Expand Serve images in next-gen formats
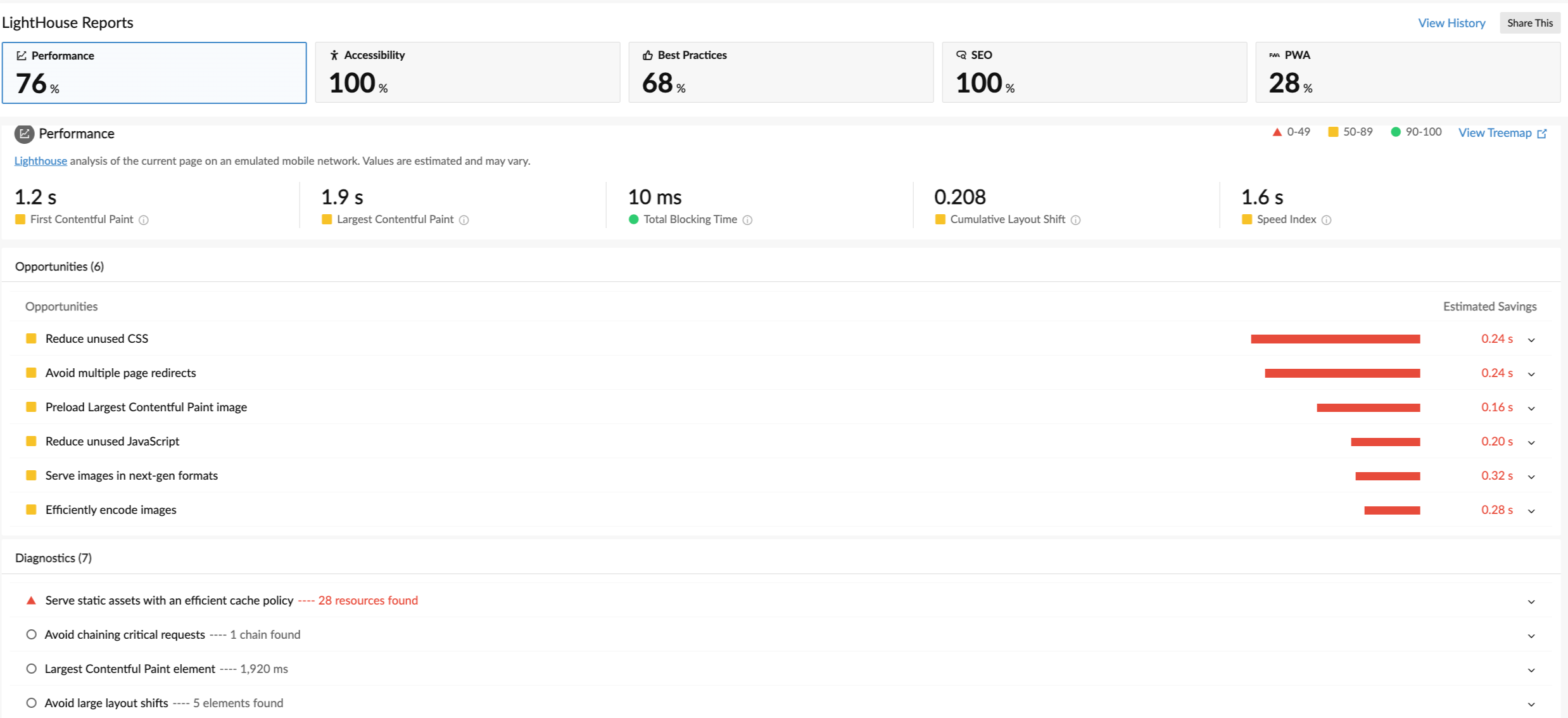 pyautogui.click(x=1531, y=477)
